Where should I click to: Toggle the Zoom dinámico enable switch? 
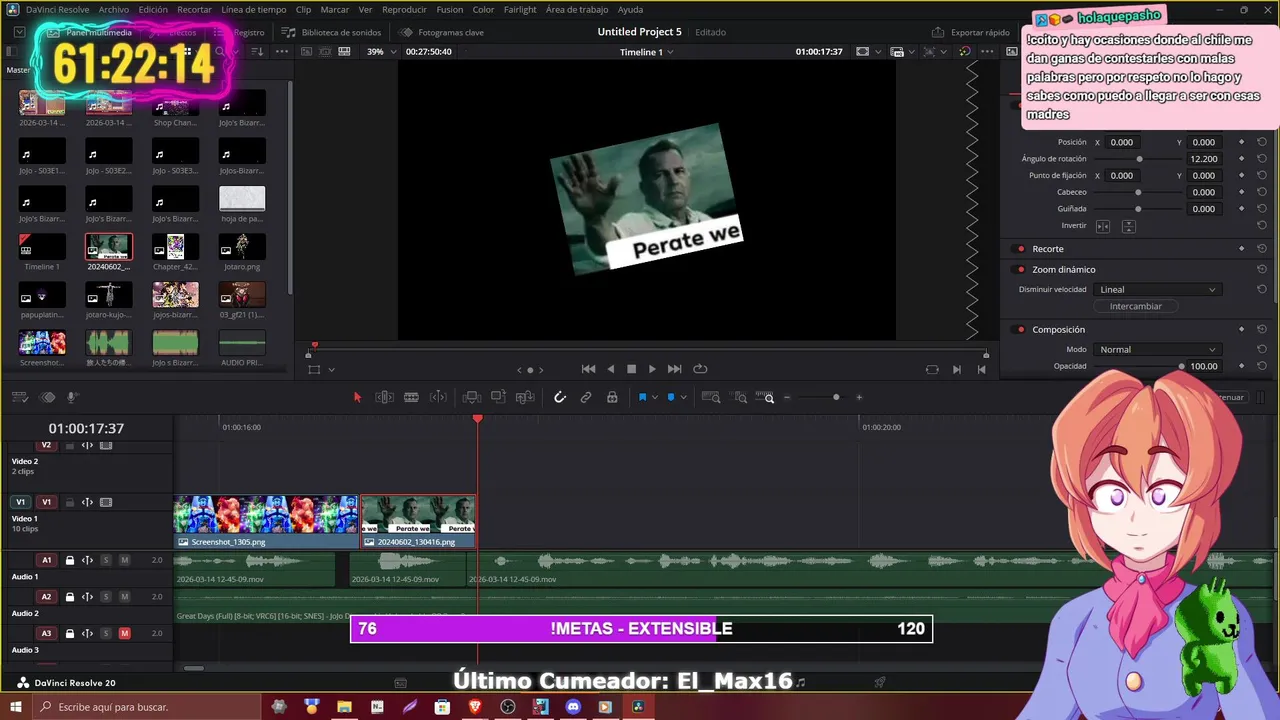[x=1020, y=269]
